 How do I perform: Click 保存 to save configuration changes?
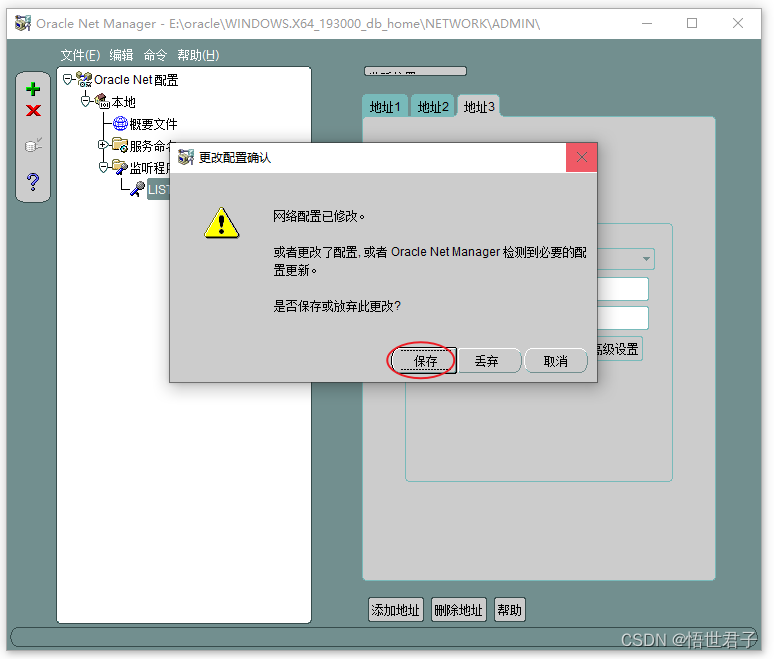click(425, 361)
